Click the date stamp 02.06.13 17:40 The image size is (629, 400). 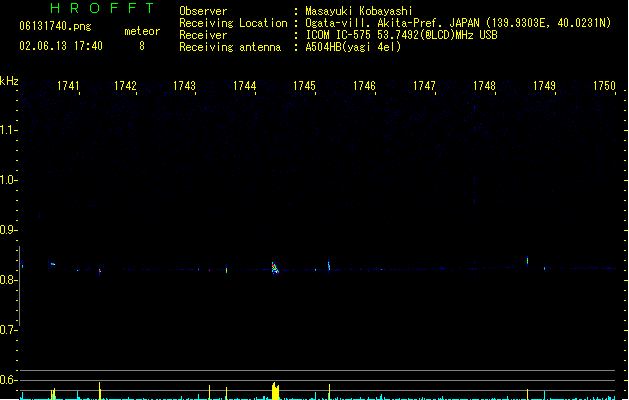[x=61, y=46]
